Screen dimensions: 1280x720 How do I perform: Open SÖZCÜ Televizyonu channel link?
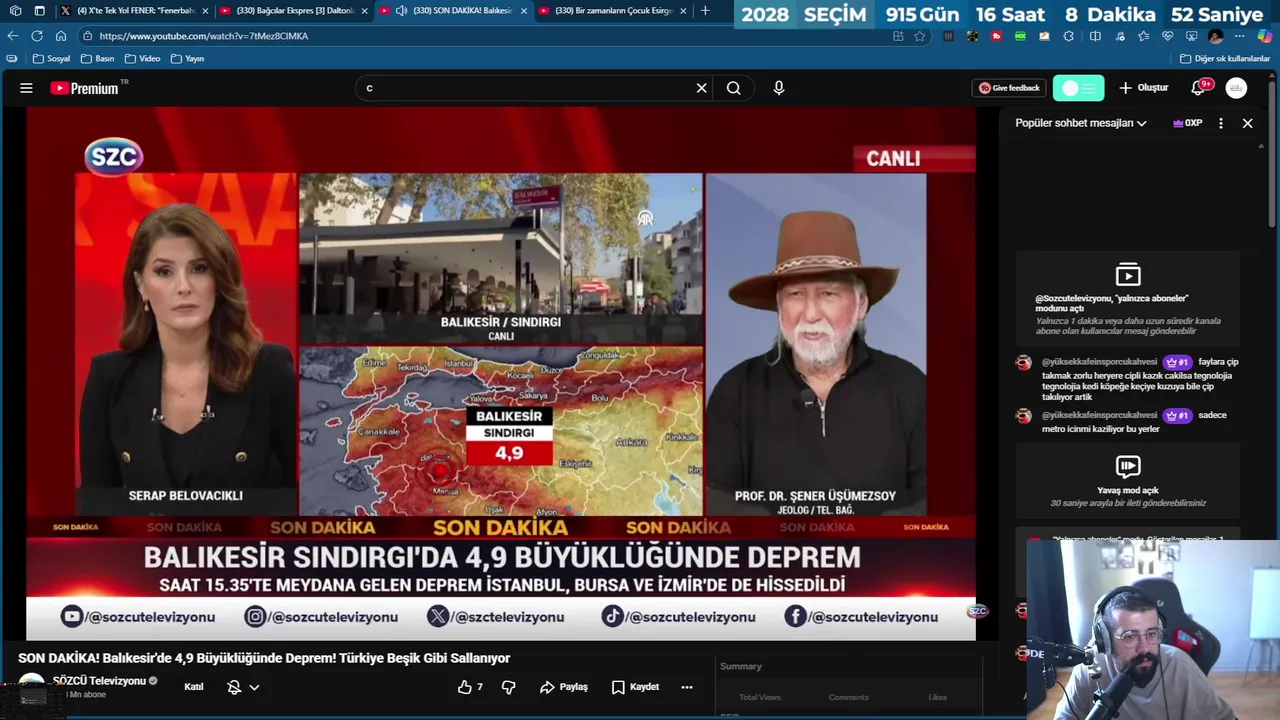click(99, 681)
